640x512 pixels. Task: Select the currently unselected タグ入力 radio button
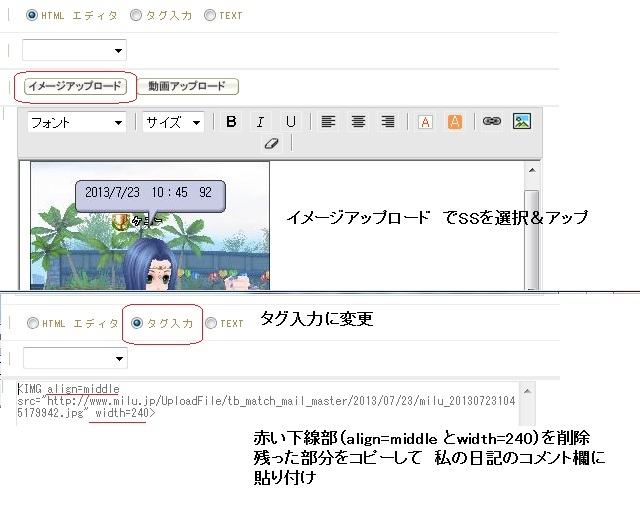tap(138, 16)
